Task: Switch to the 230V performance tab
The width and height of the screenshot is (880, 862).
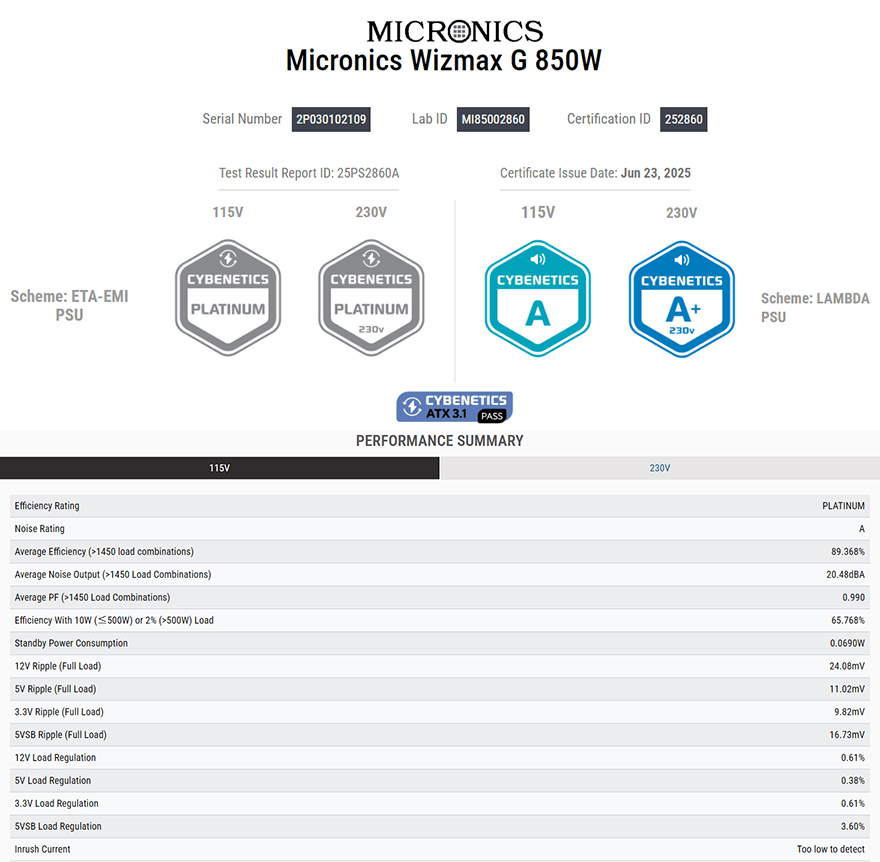Action: pos(660,468)
